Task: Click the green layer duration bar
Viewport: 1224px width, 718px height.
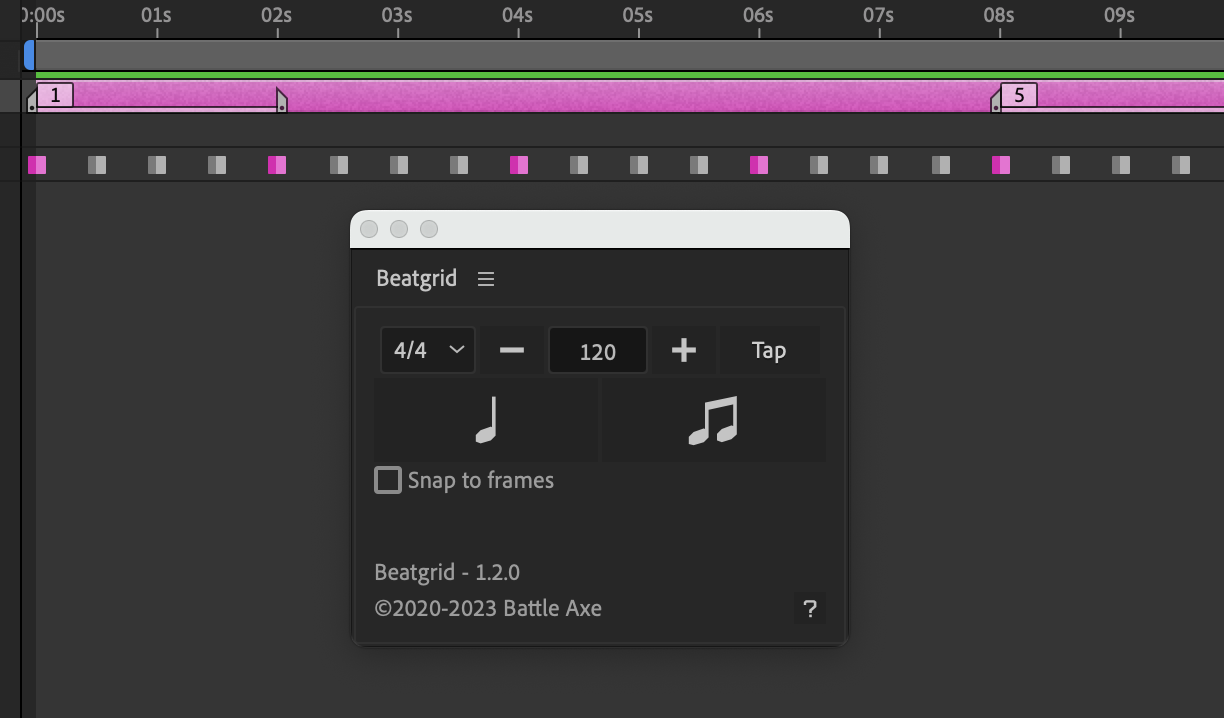Action: [600, 74]
